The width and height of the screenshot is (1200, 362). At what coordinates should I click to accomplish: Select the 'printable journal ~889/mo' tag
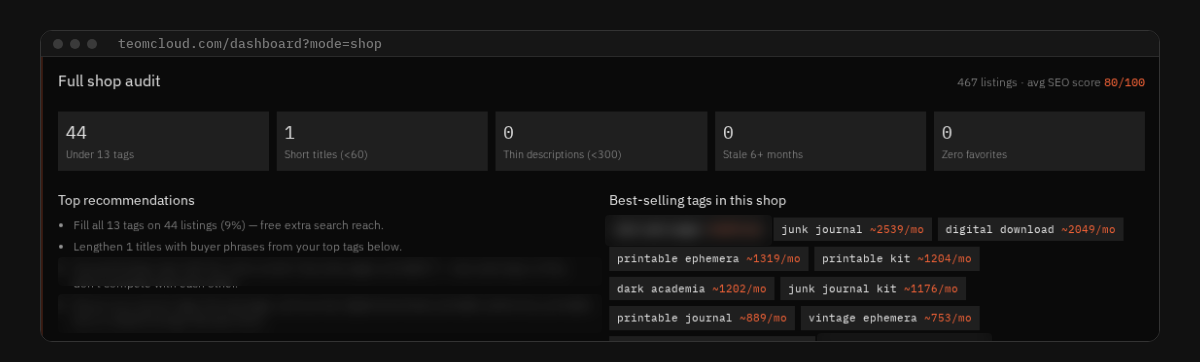[702, 319]
